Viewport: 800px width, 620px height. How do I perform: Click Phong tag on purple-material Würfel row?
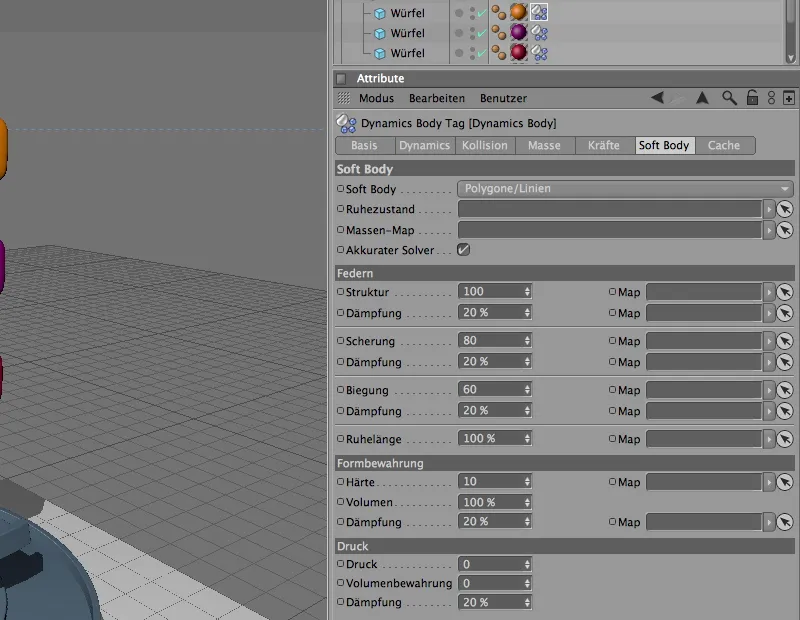click(x=498, y=33)
